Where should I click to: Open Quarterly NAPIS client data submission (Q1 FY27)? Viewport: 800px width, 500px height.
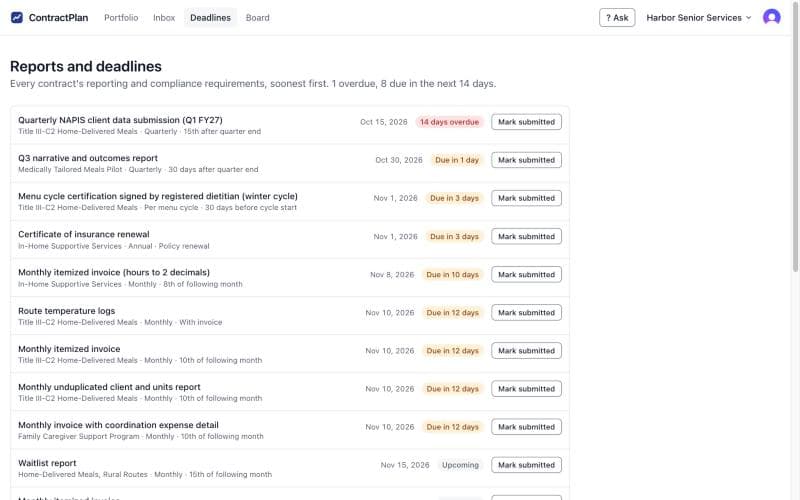point(120,120)
